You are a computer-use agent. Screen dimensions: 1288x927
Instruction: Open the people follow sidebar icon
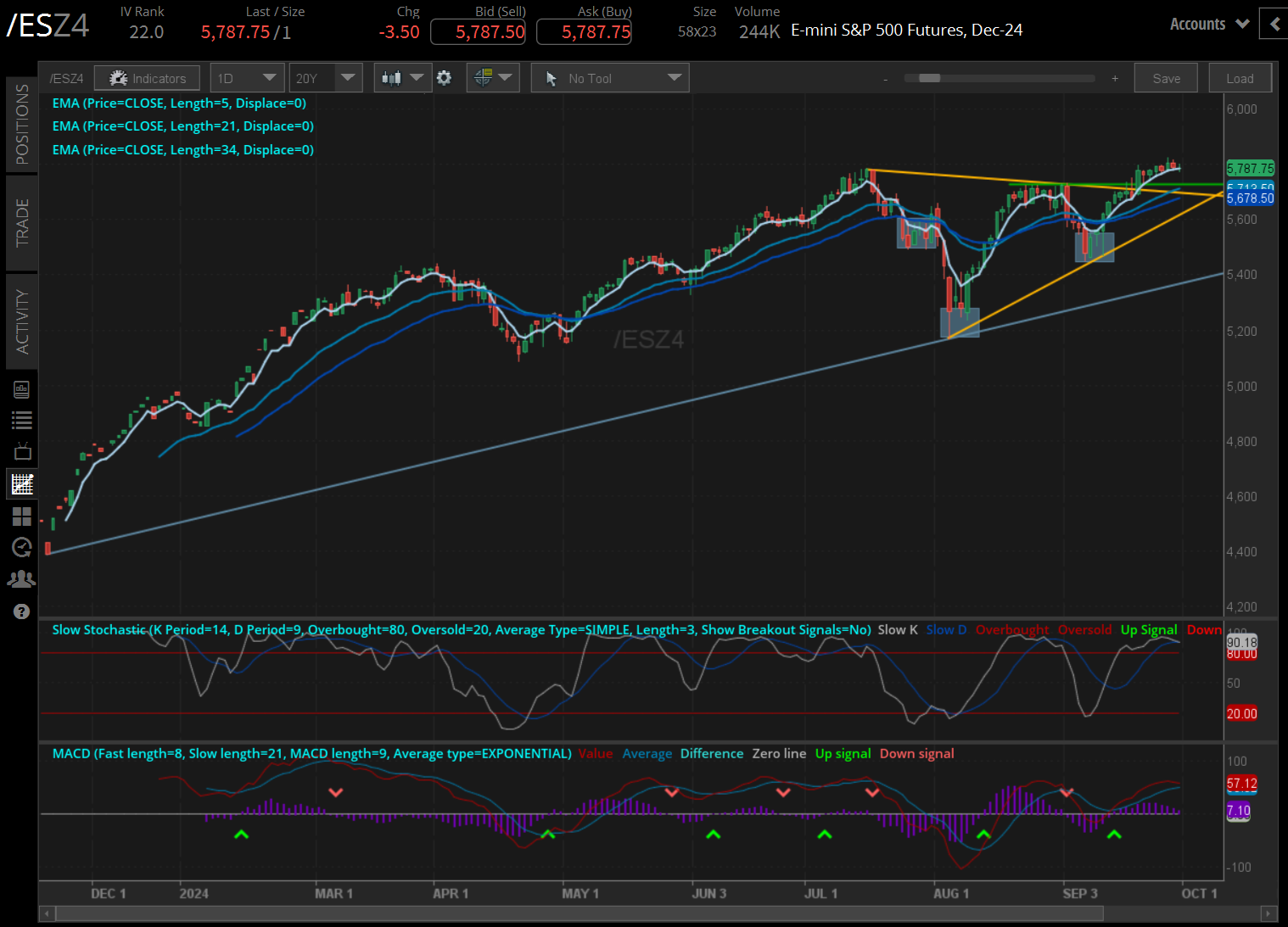22,578
